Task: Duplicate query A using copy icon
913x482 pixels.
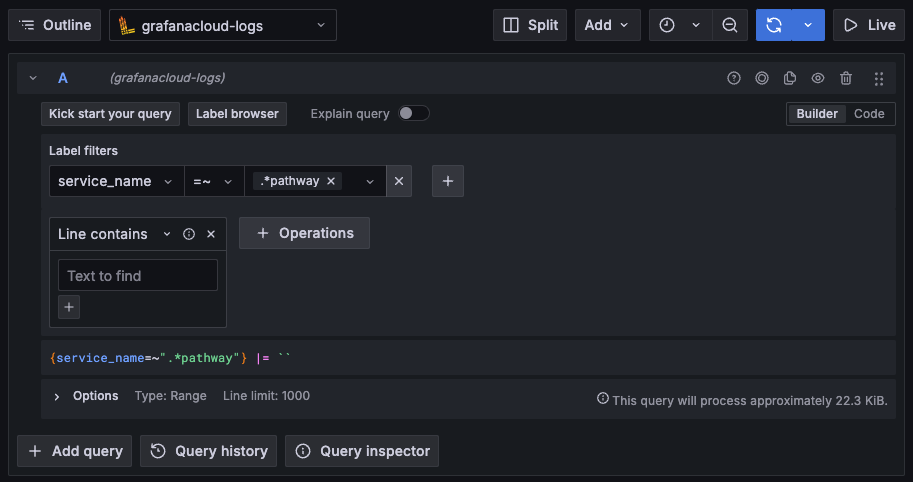Action: click(790, 78)
